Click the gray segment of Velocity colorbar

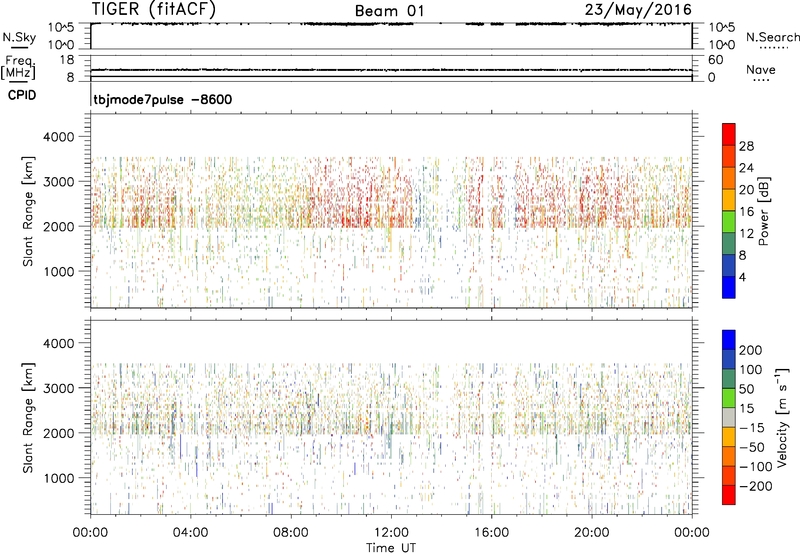coord(729,417)
